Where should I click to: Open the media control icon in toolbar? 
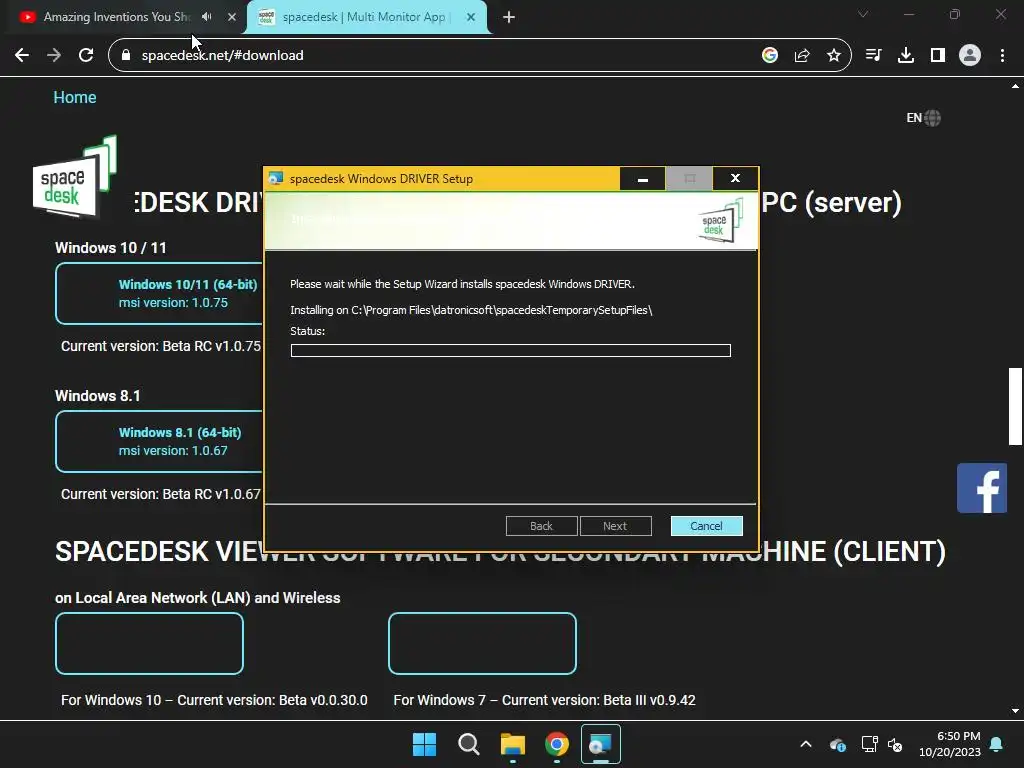coord(873,56)
